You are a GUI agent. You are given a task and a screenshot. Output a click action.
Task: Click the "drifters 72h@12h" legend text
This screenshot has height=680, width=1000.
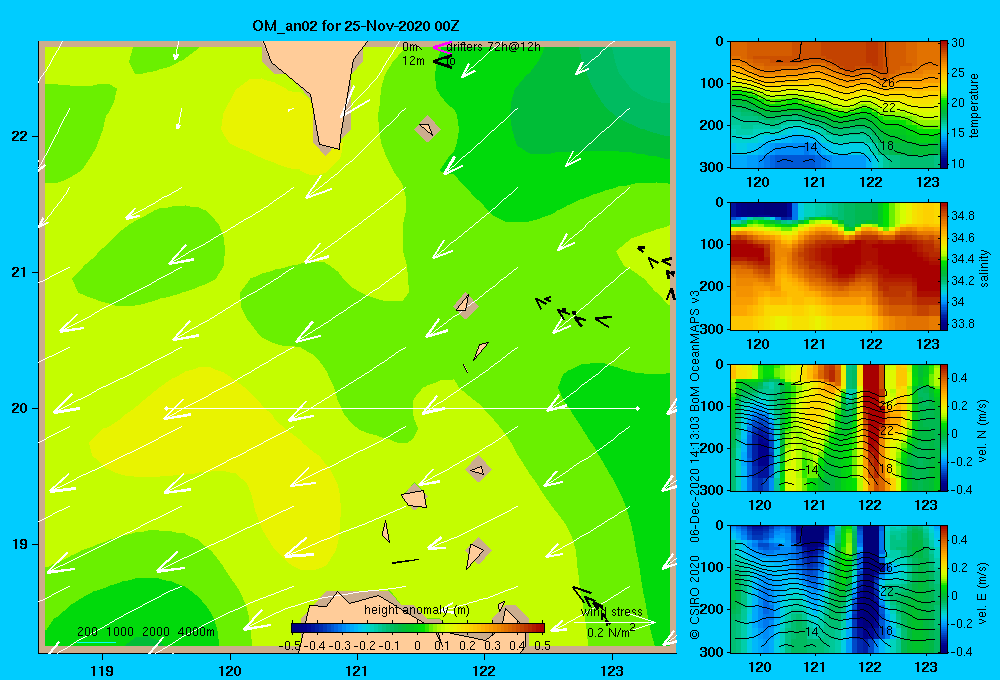493,47
